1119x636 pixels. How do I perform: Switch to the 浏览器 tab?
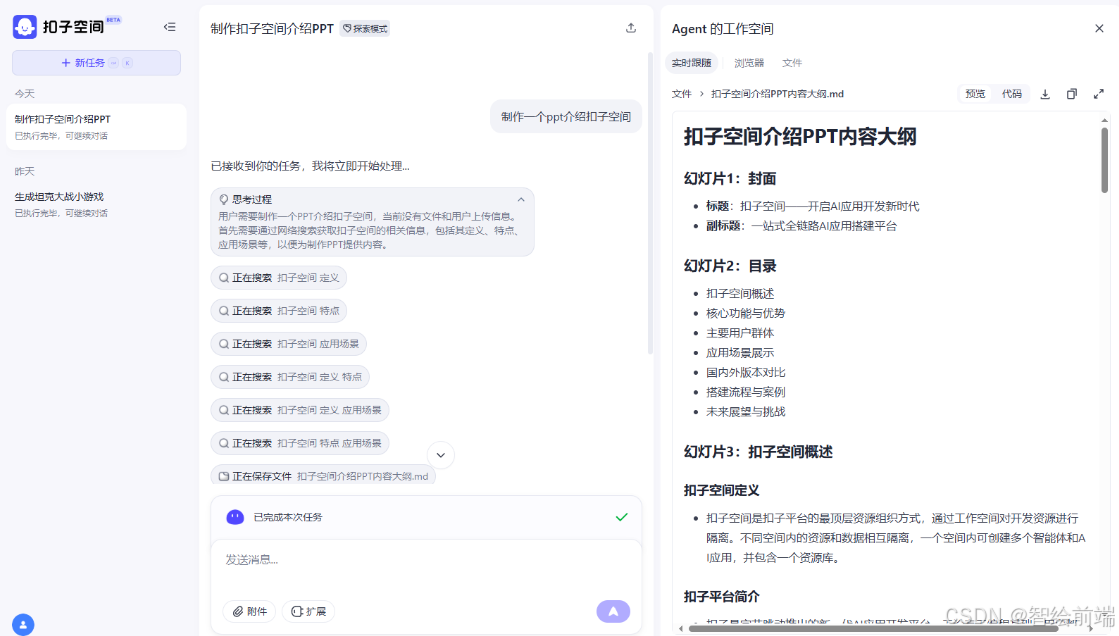749,63
